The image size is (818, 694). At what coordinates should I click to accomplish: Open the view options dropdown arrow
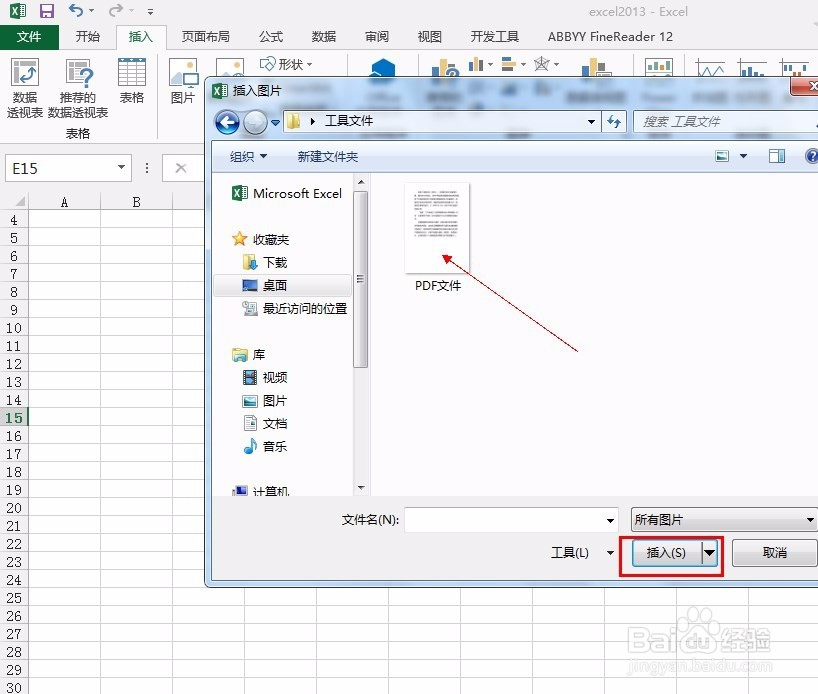(x=743, y=155)
